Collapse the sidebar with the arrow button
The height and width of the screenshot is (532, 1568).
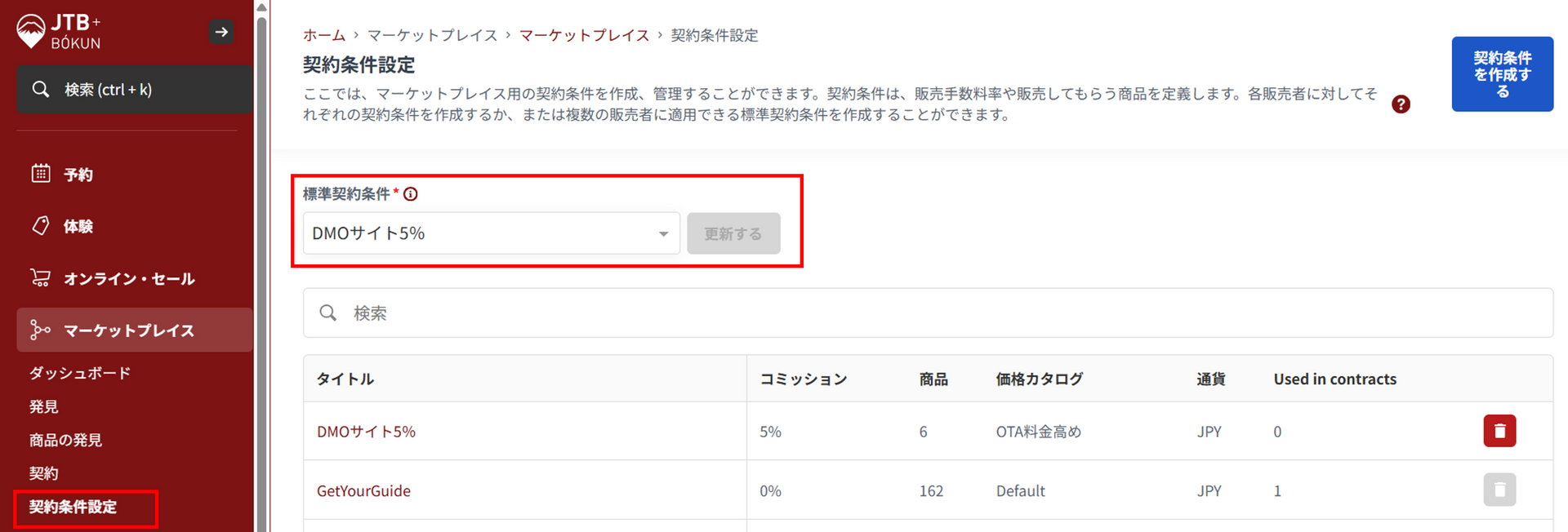[221, 32]
